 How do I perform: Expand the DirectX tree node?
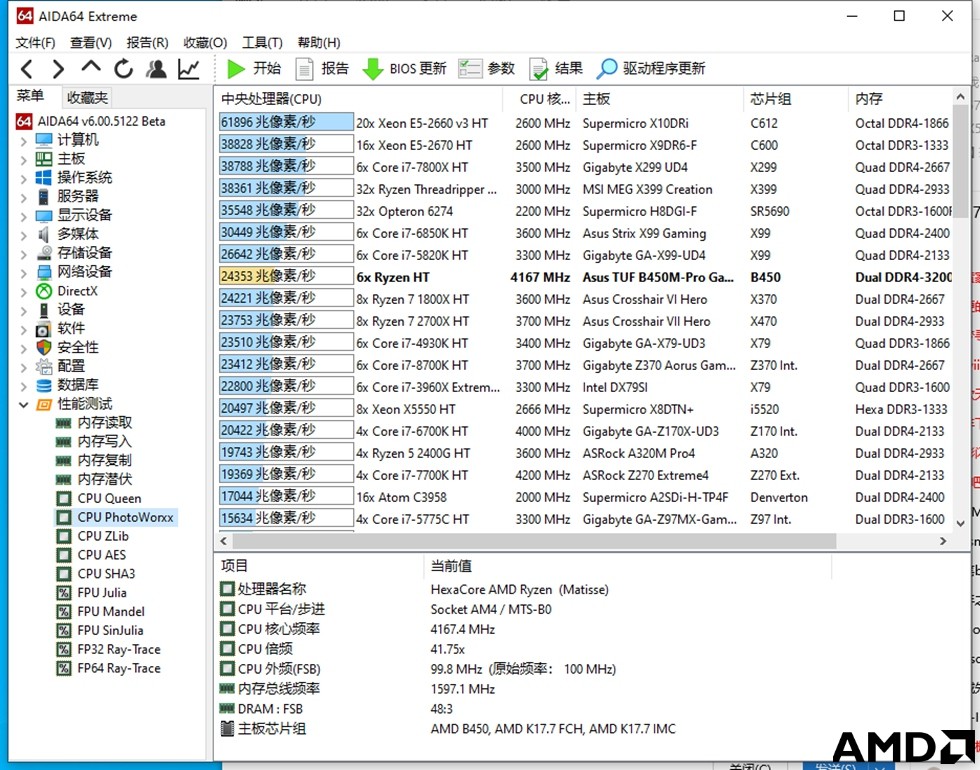pyautogui.click(x=24, y=291)
